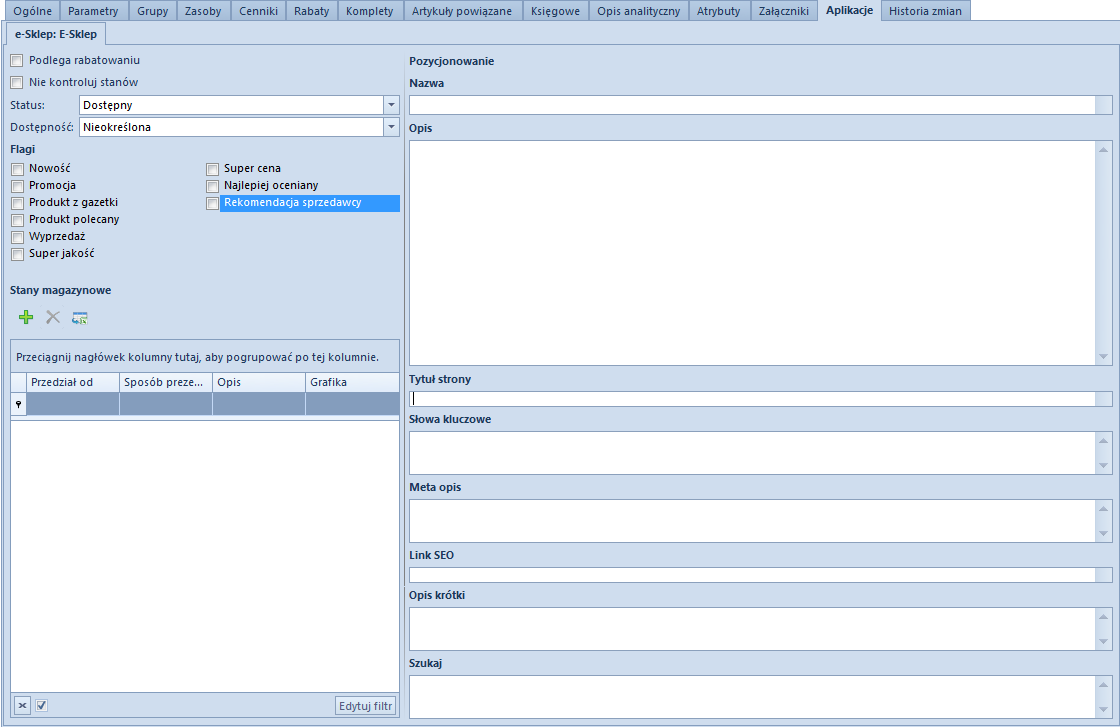
Task: Click into Słowa kluczowe text area
Action: pos(752,453)
